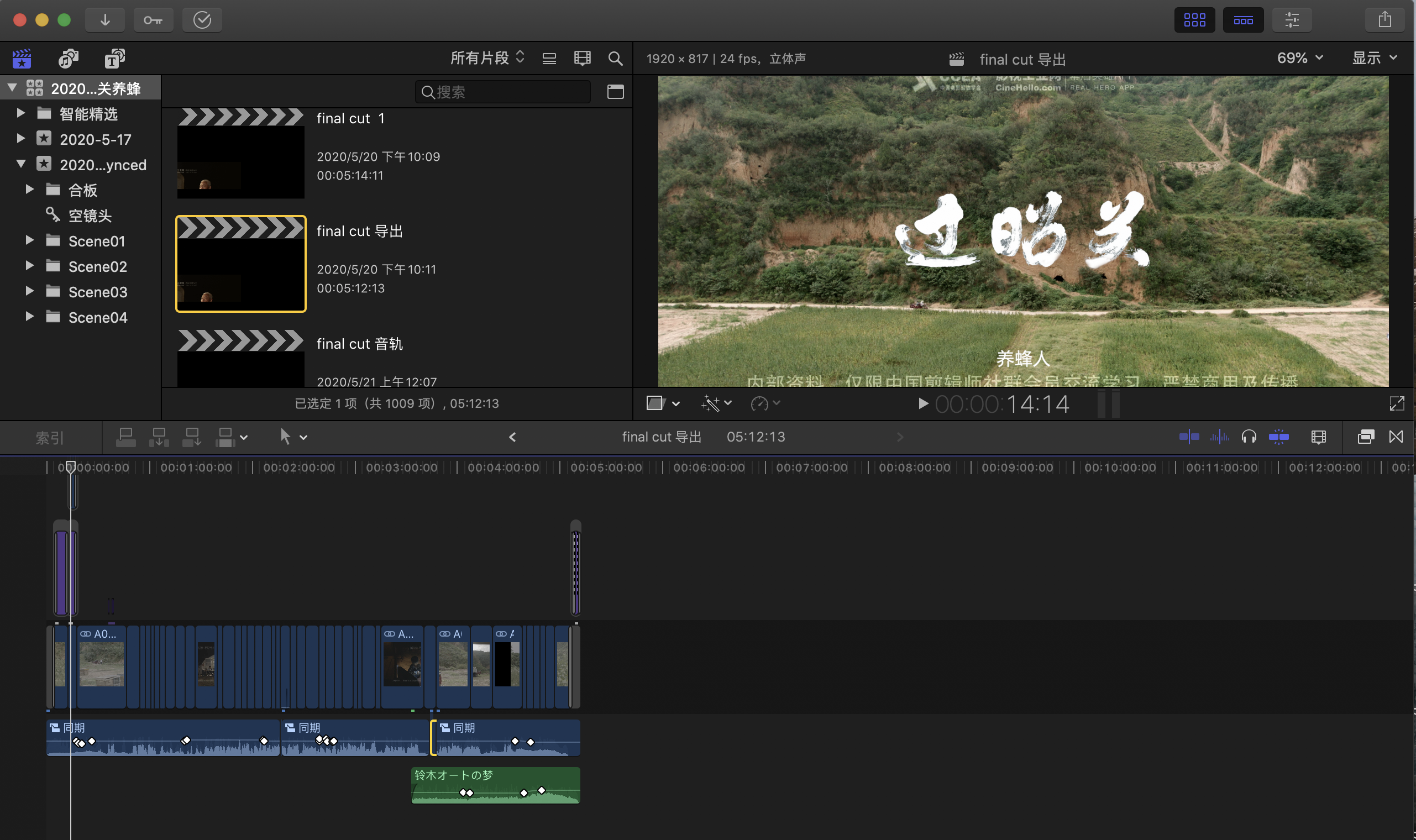Image resolution: width=1416 pixels, height=840 pixels.
Task: Click the playhead marker on timeline ruler
Action: (x=70, y=467)
